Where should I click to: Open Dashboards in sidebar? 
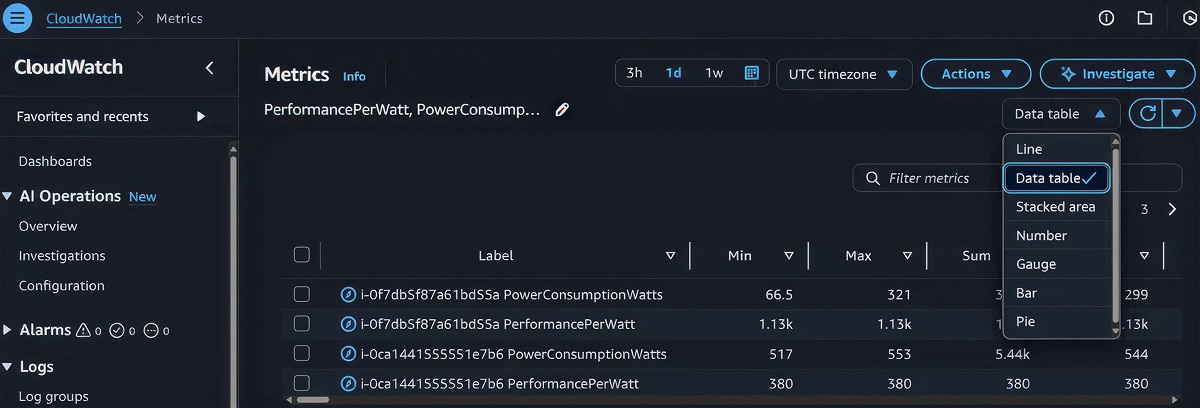click(x=55, y=161)
